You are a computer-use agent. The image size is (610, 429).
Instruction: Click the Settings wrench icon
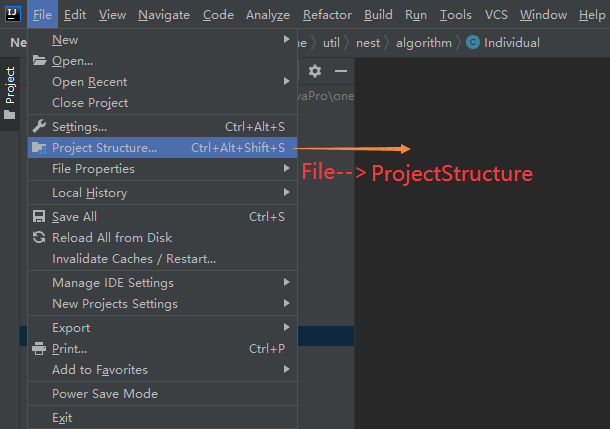pyautogui.click(x=39, y=127)
